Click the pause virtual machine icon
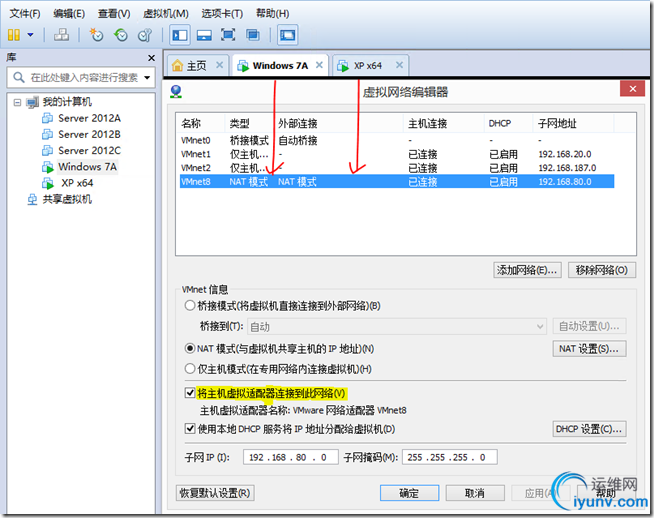Image resolution: width=654 pixels, height=518 pixels. [x=14, y=35]
